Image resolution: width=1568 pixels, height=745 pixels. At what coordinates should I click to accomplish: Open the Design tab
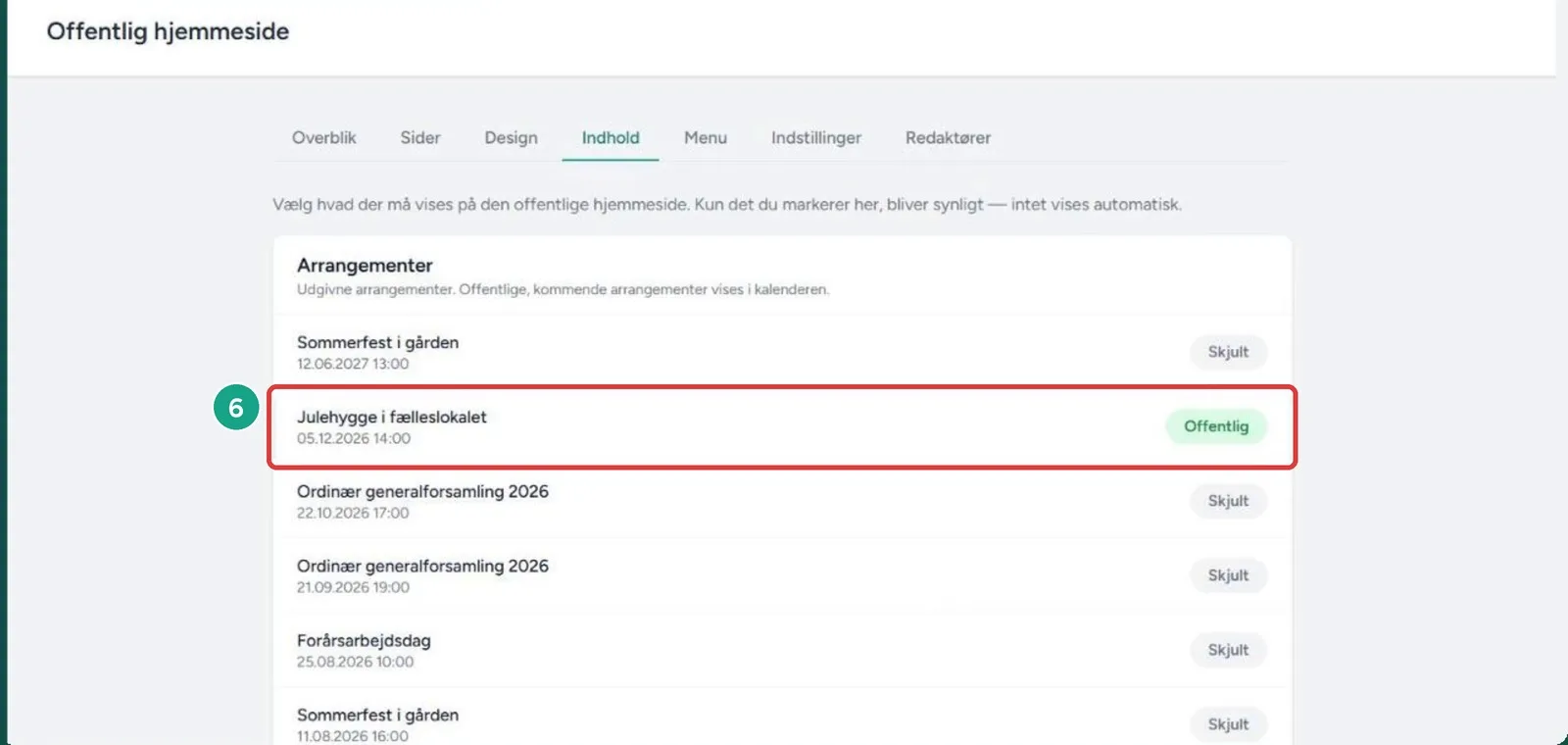click(x=511, y=138)
